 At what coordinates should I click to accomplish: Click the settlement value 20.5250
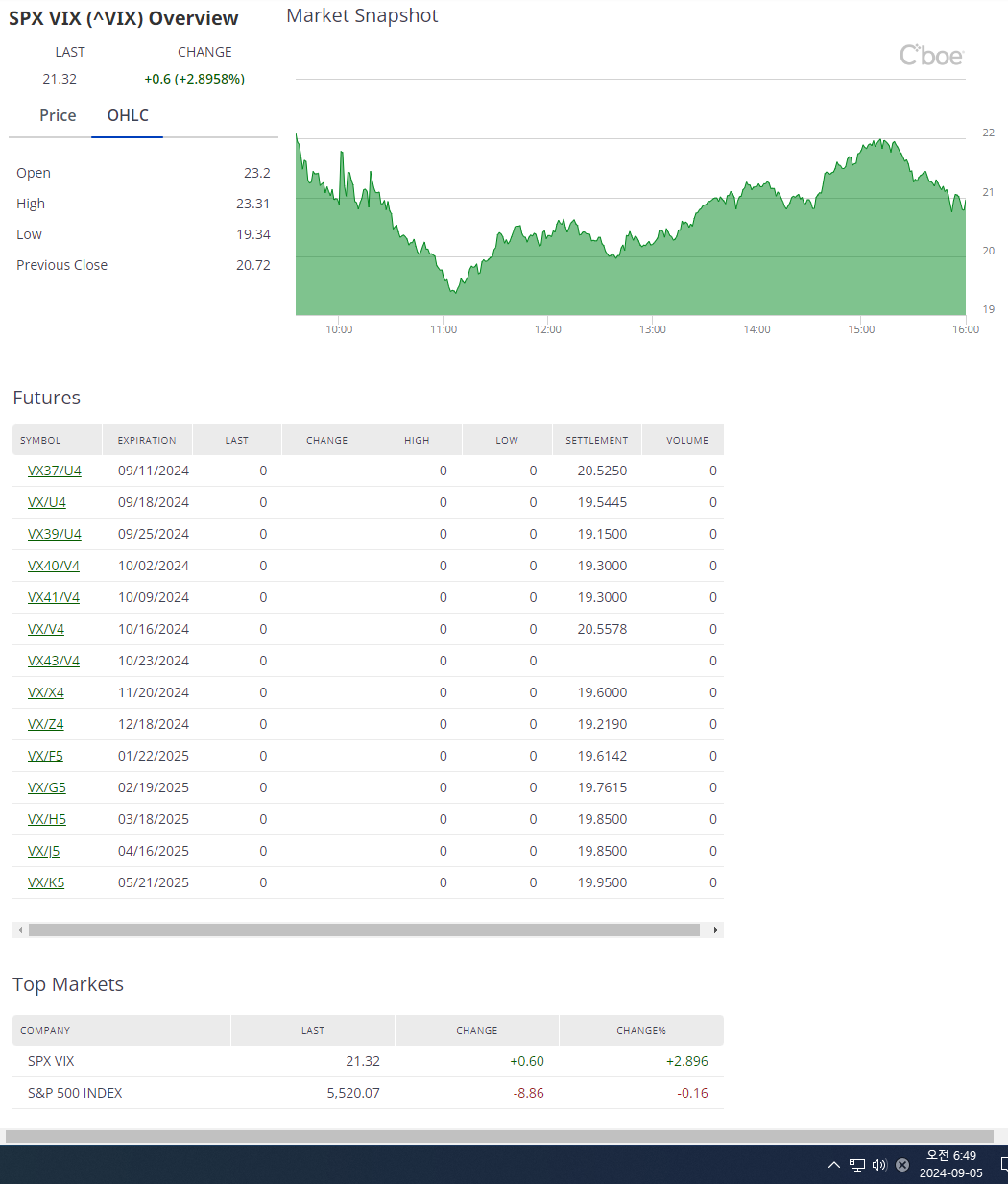(602, 471)
